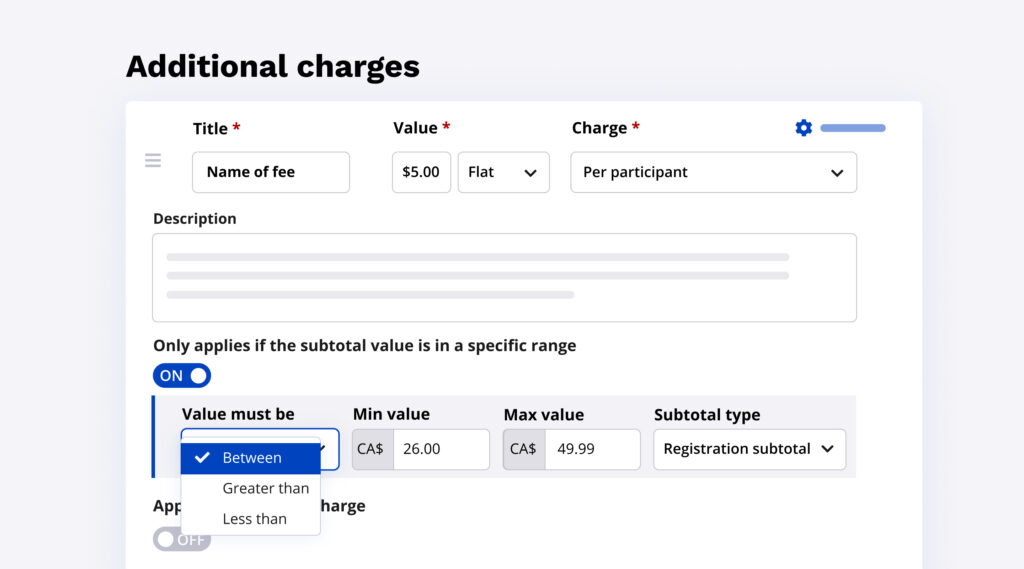Open the Flat value type dropdown
Screen dimensions: 1024x569
tap(503, 172)
